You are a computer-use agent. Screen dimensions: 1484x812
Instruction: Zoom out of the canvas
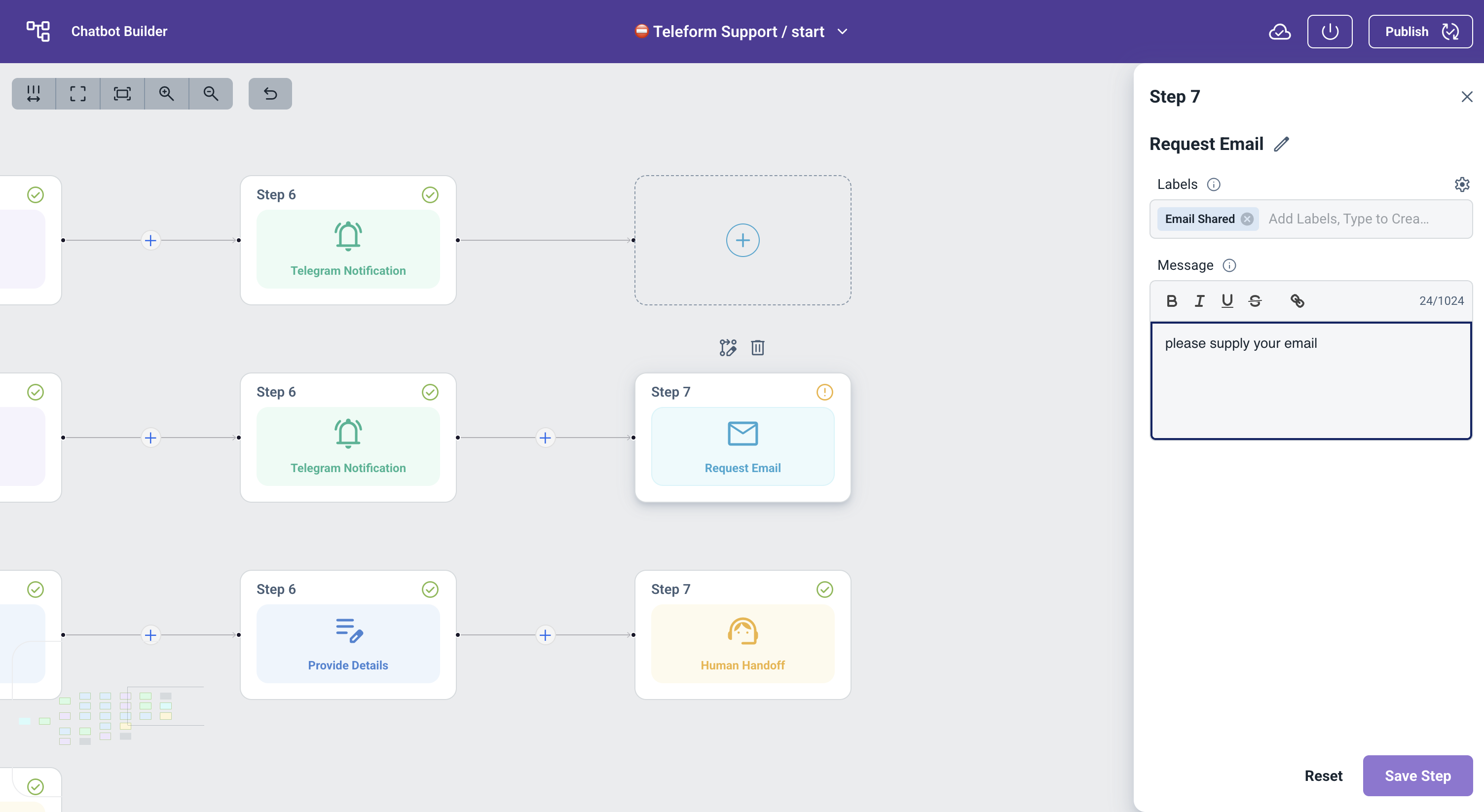coord(211,93)
